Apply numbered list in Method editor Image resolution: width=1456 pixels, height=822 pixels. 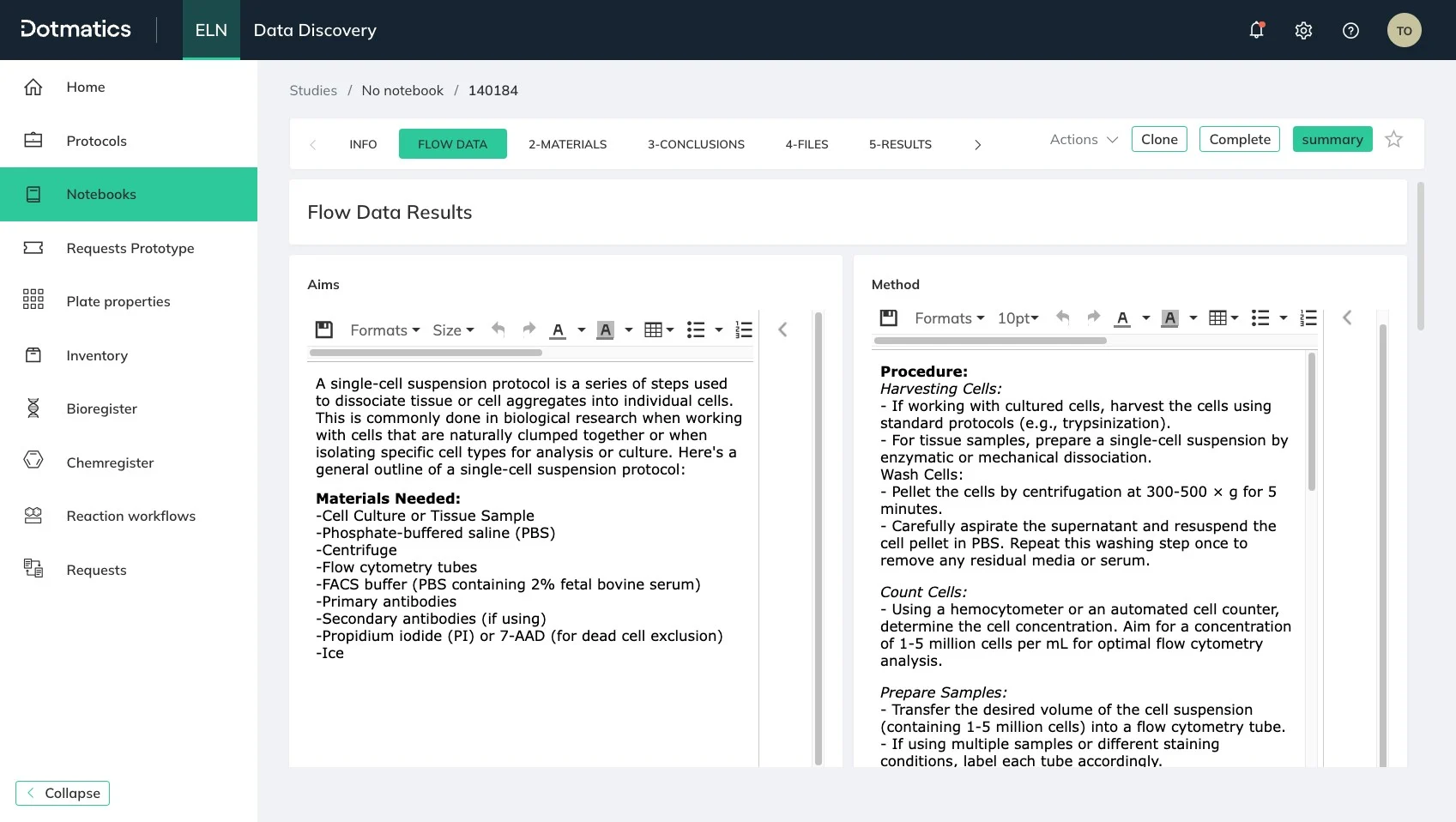1308,317
